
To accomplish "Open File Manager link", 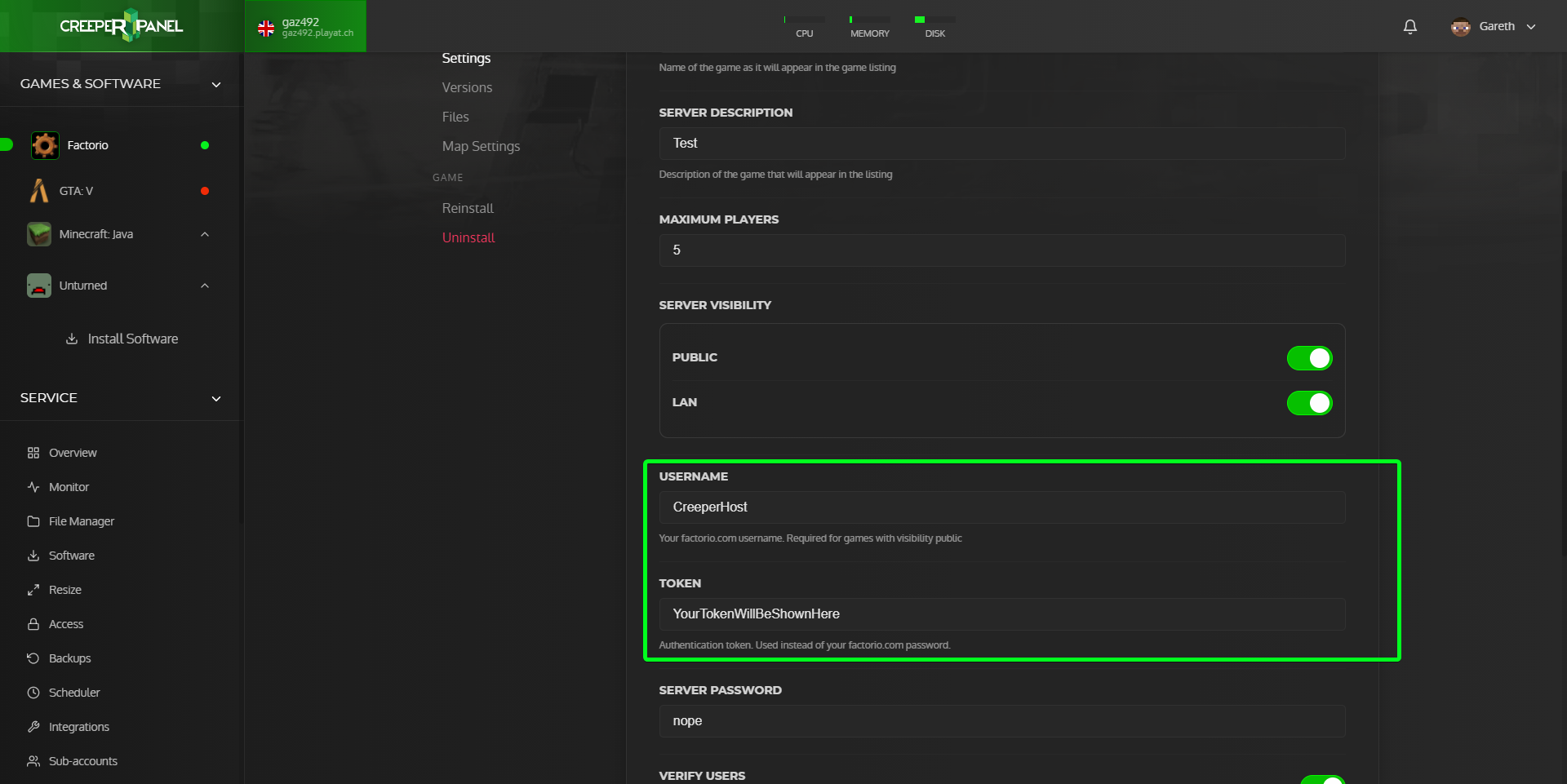I will (82, 521).
